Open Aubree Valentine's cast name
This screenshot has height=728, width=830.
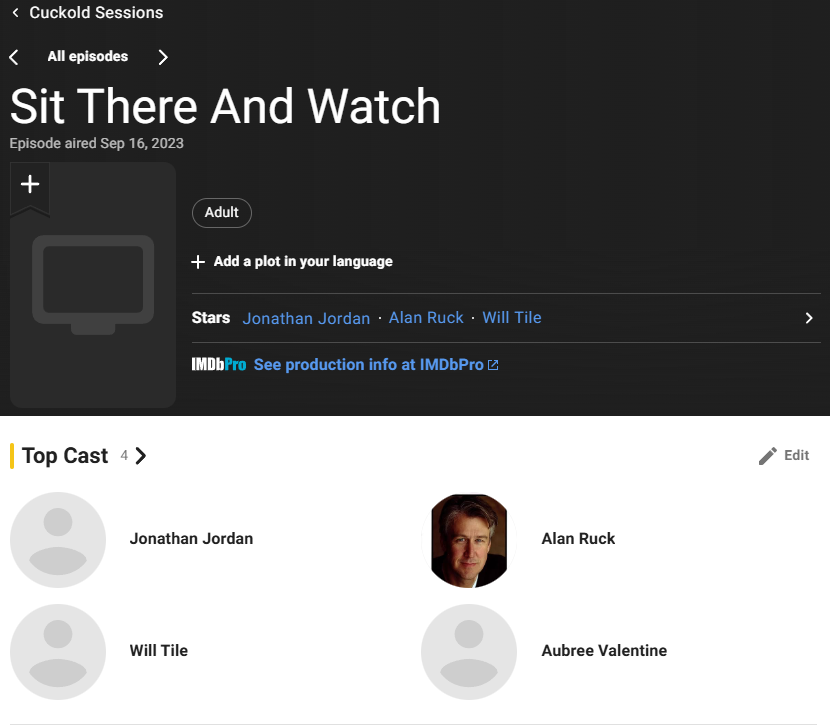coord(604,651)
